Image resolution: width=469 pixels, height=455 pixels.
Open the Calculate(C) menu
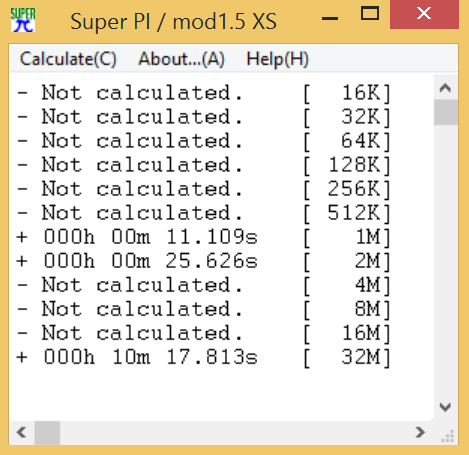pos(68,59)
